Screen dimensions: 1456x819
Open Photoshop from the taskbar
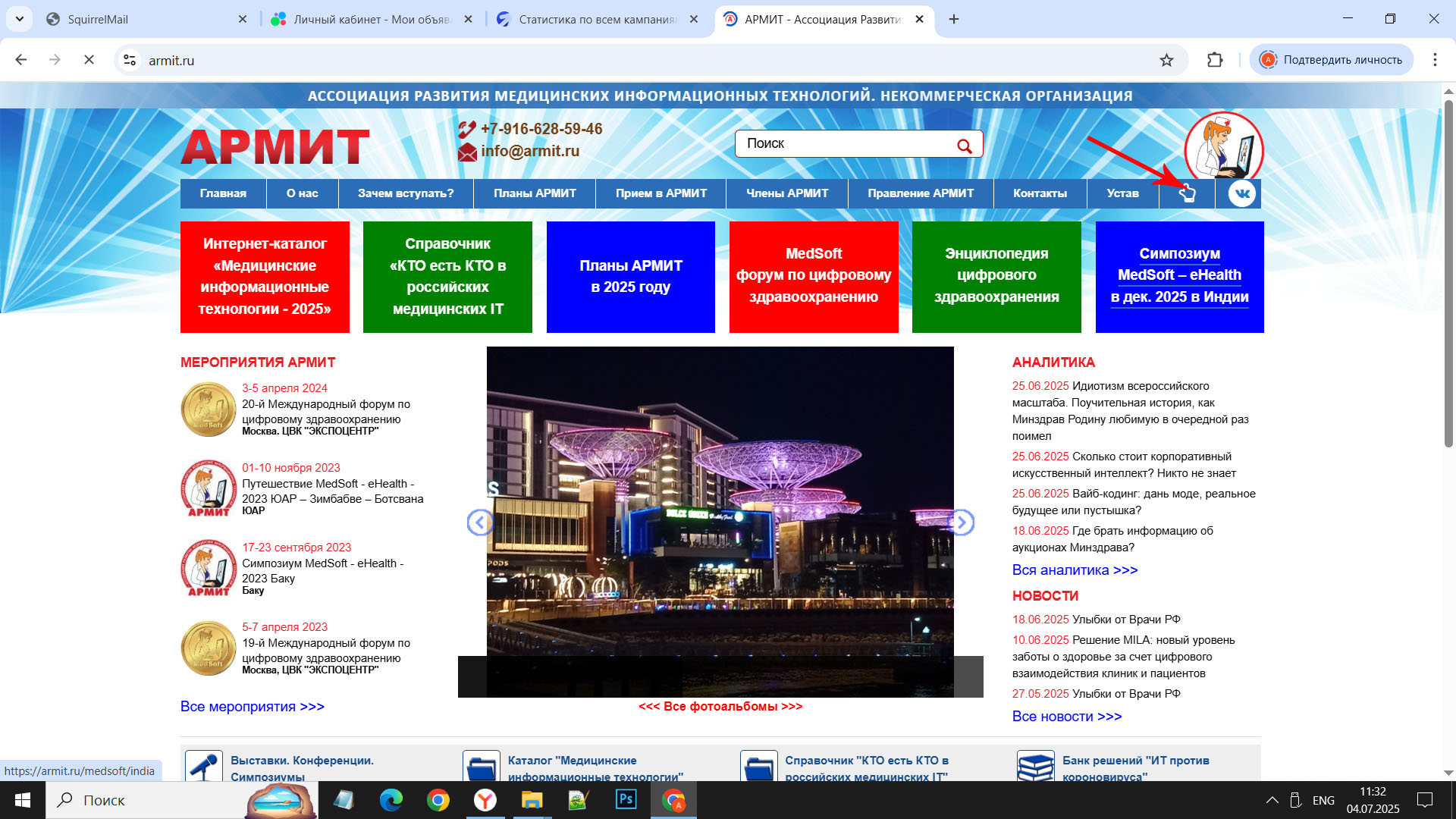pyautogui.click(x=626, y=800)
